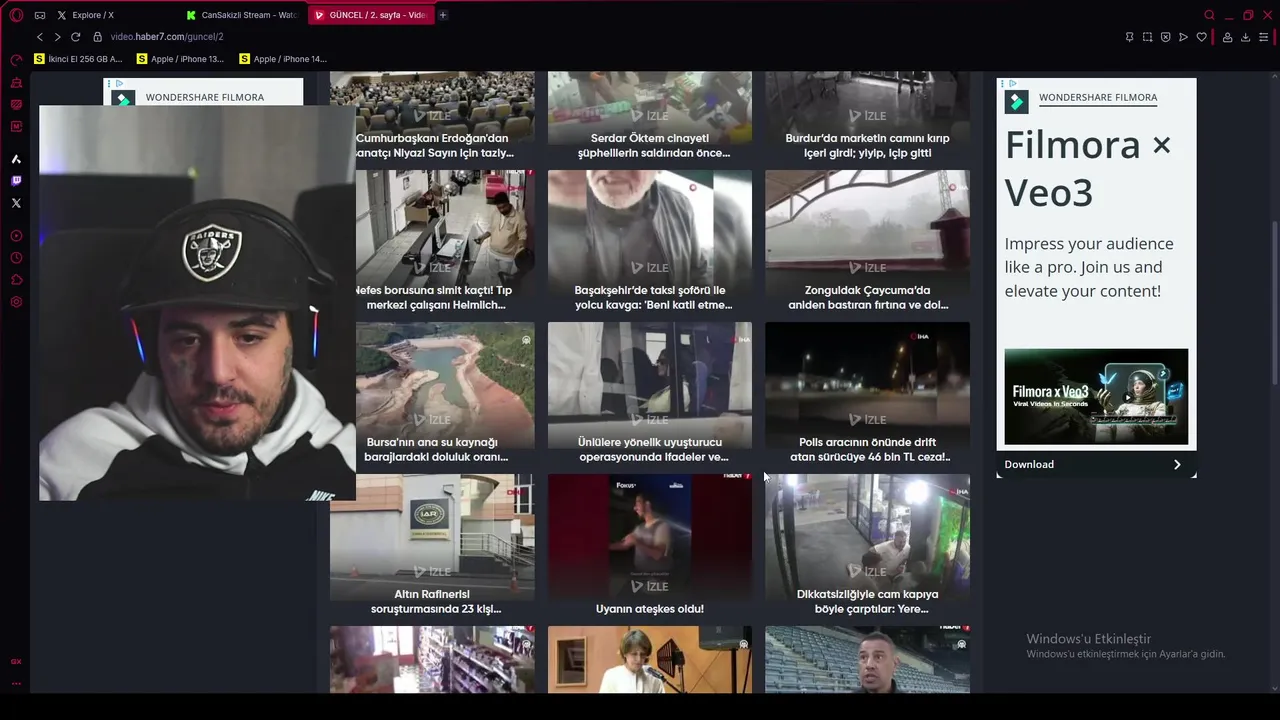
Task: Open the Filmora × Veo3 ad headline
Action: tap(1087, 169)
